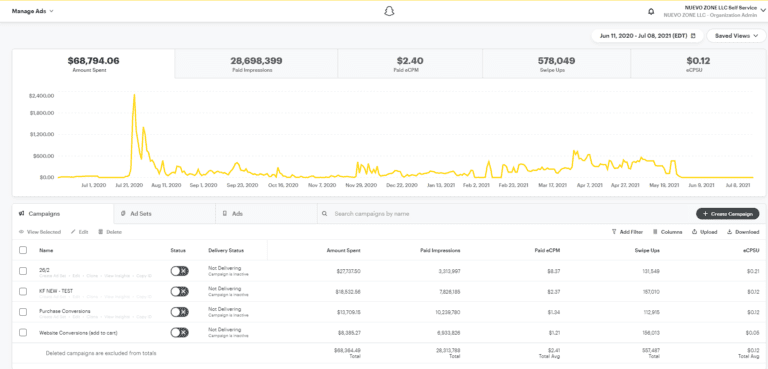768x369 pixels.
Task: Click the search magnifier icon
Action: [x=324, y=214]
